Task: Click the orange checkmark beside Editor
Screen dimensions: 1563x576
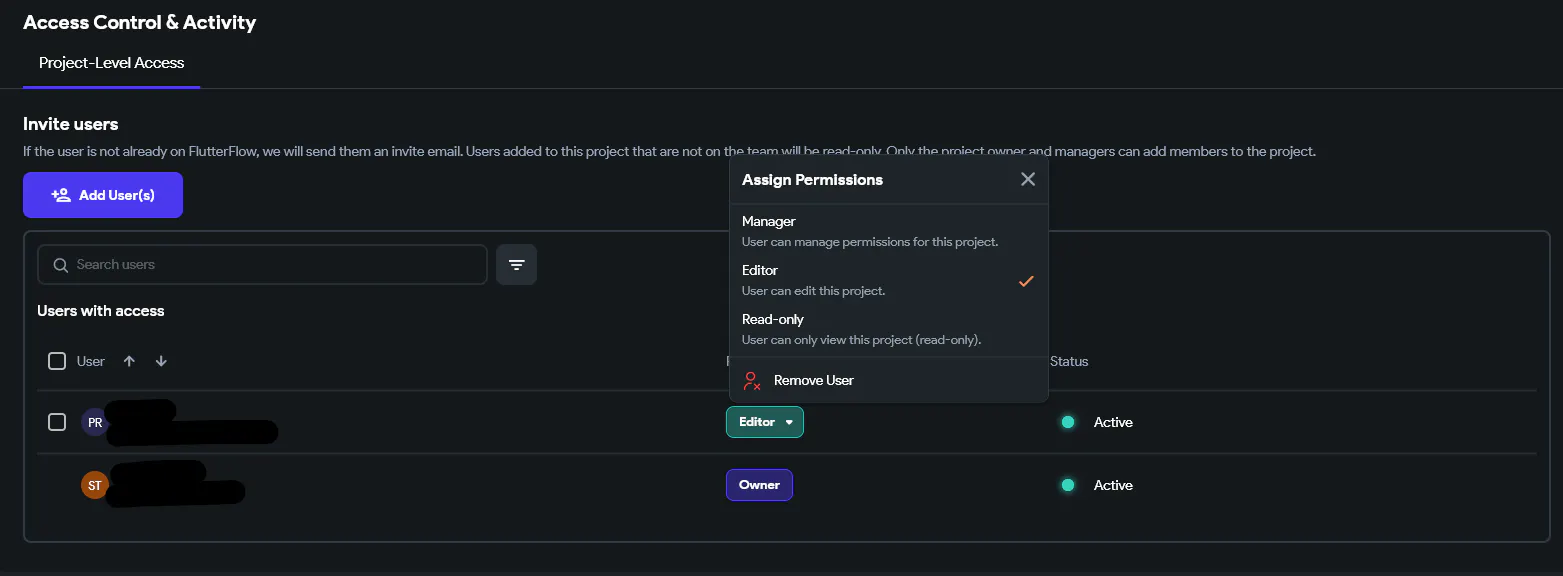Action: (x=1025, y=281)
